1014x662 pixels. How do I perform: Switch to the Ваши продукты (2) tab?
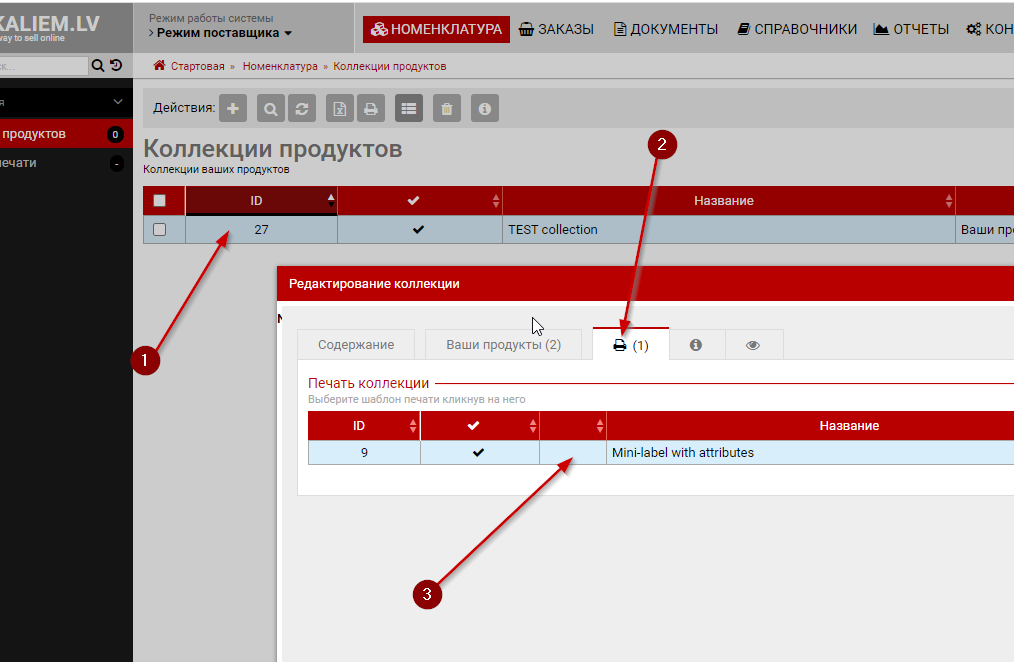click(503, 345)
